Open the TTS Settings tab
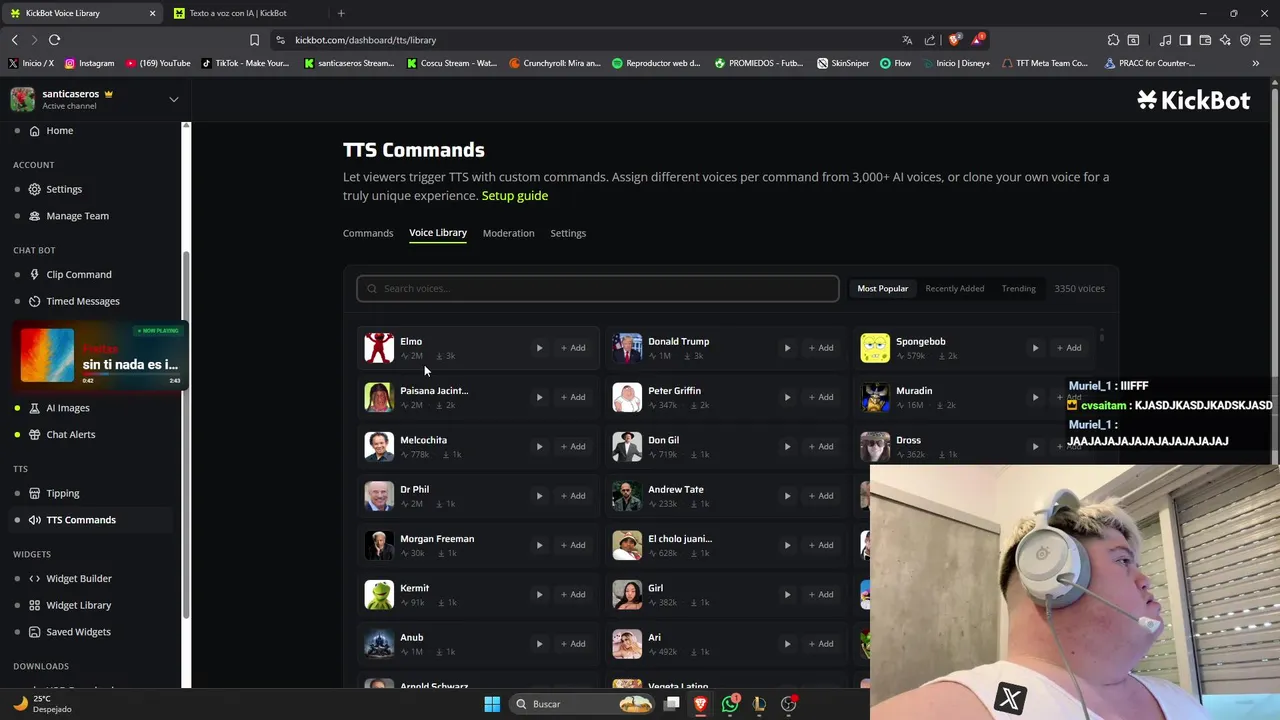 568,233
